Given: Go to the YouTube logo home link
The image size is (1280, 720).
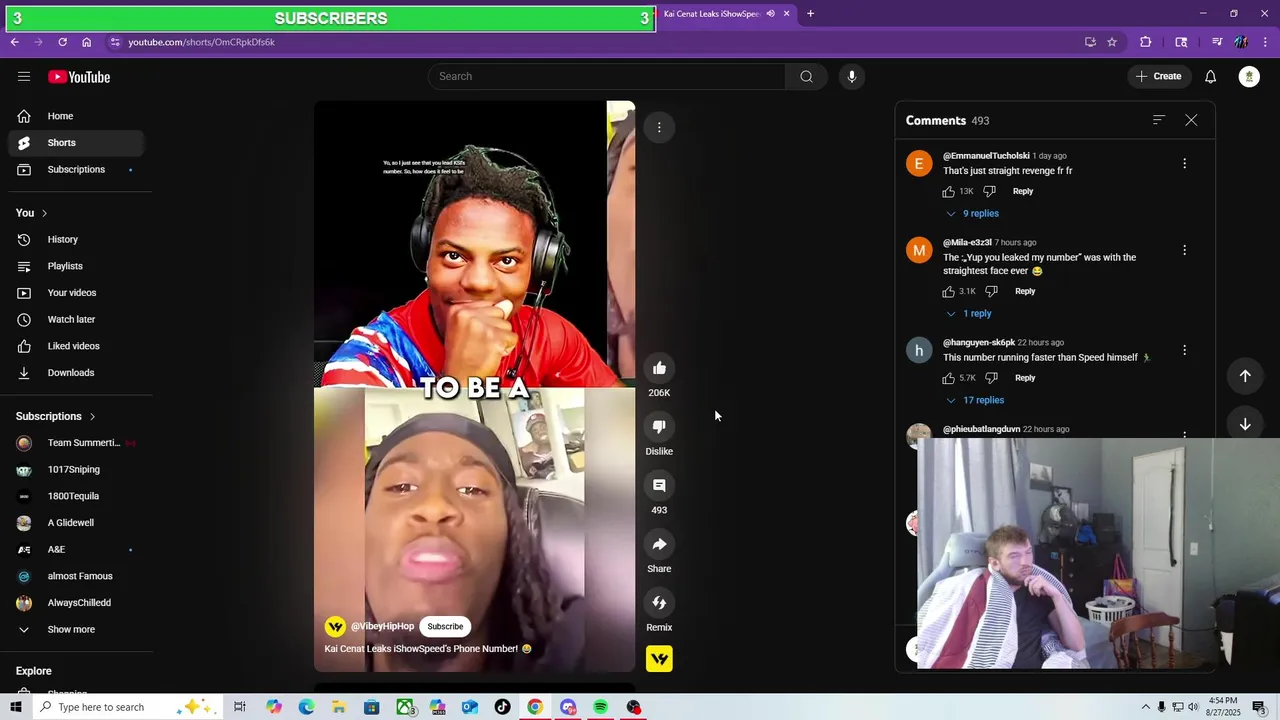Looking at the screenshot, I should tap(79, 77).
